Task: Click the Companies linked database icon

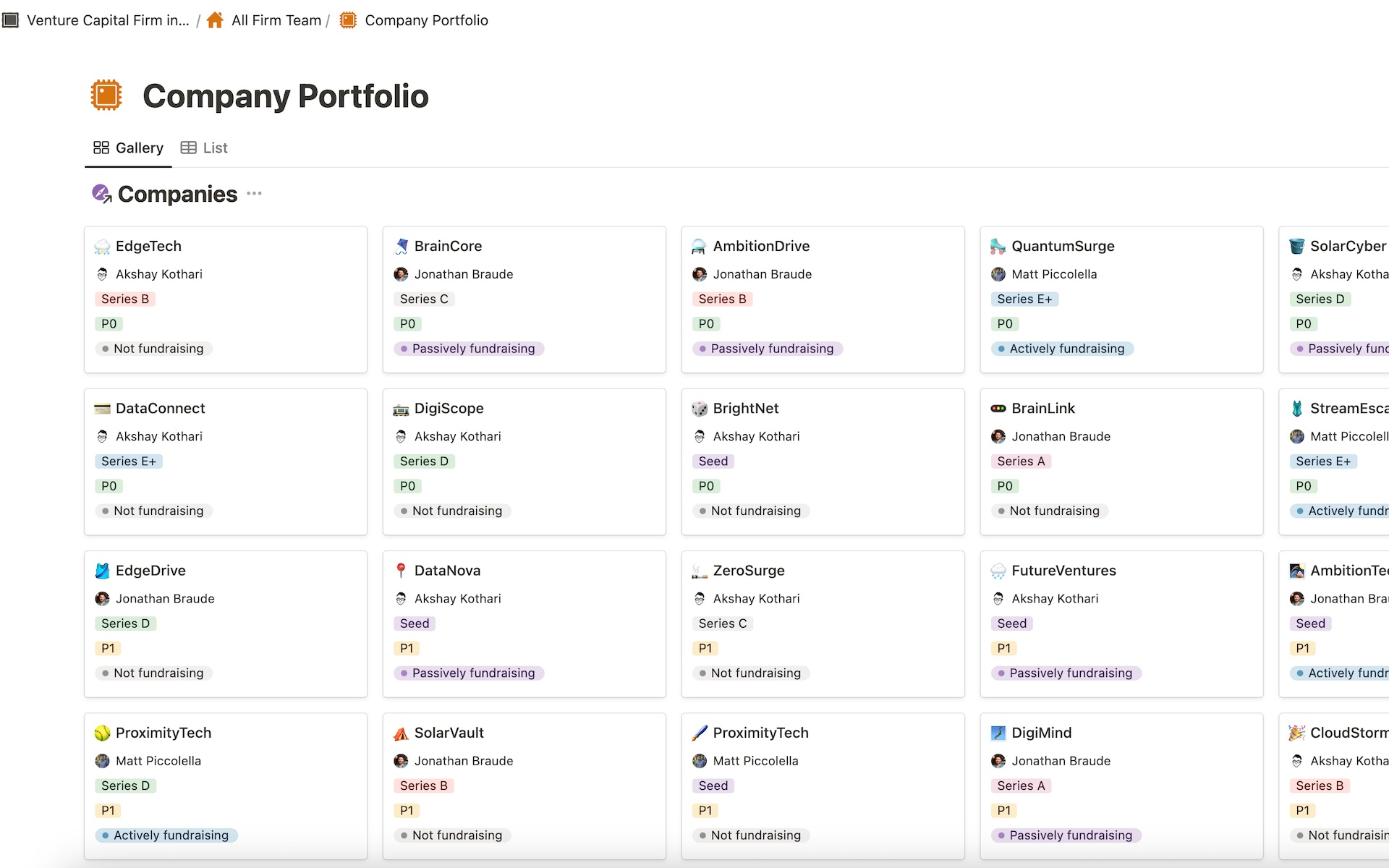Action: coord(101,193)
